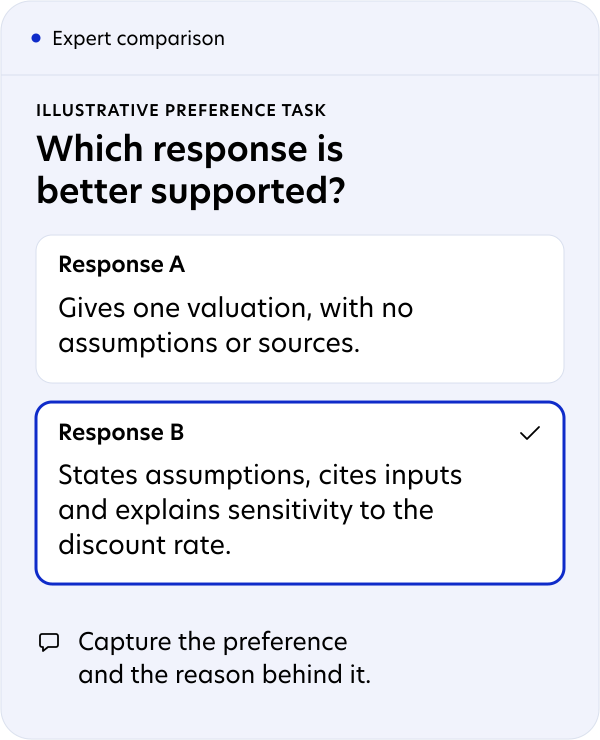Click the Response A heading
600x740 pixels.
pos(122,264)
